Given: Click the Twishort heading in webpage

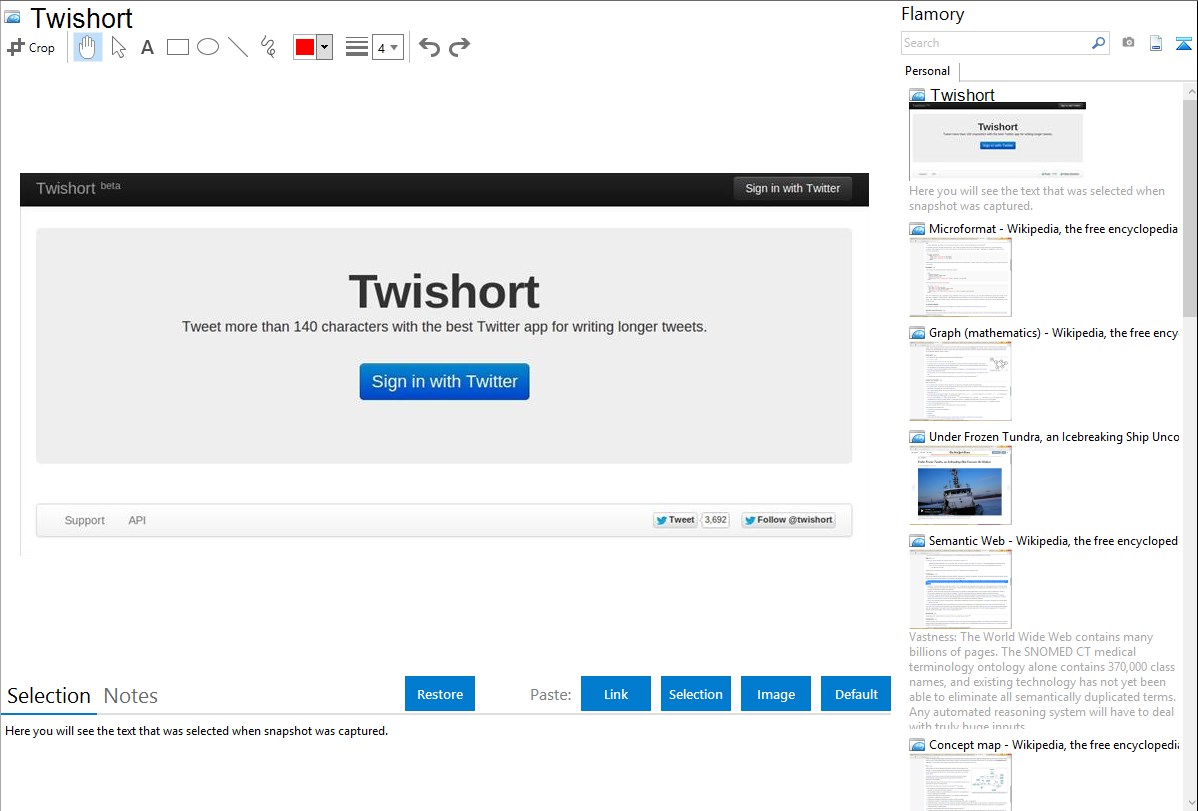Looking at the screenshot, I should click(x=444, y=291).
